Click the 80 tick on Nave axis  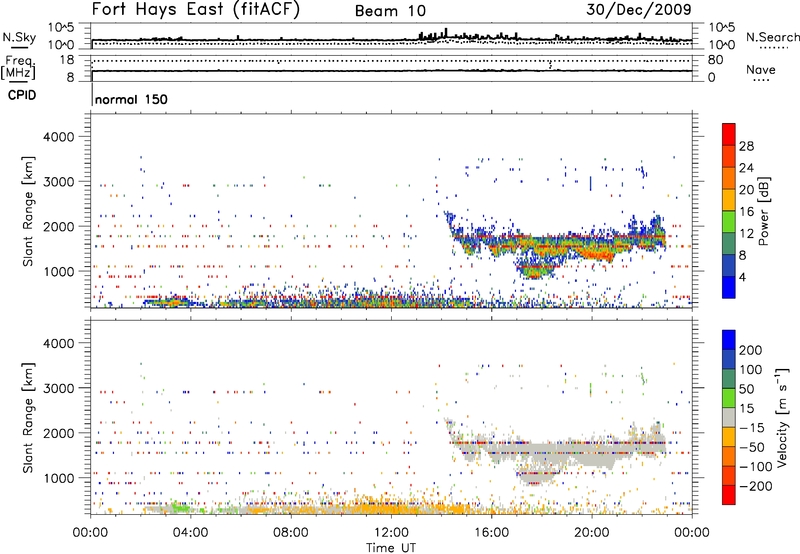point(715,60)
